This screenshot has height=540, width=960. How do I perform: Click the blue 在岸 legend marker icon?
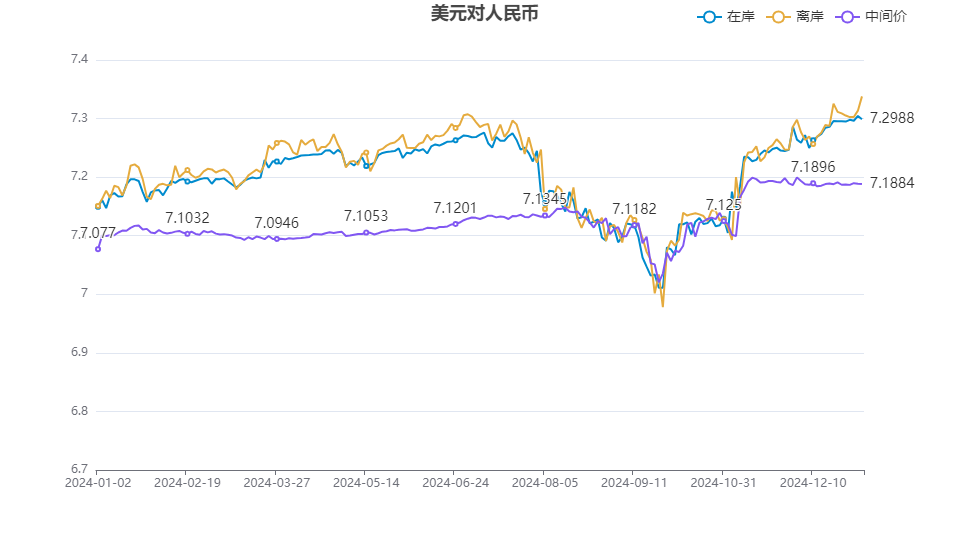tap(710, 17)
